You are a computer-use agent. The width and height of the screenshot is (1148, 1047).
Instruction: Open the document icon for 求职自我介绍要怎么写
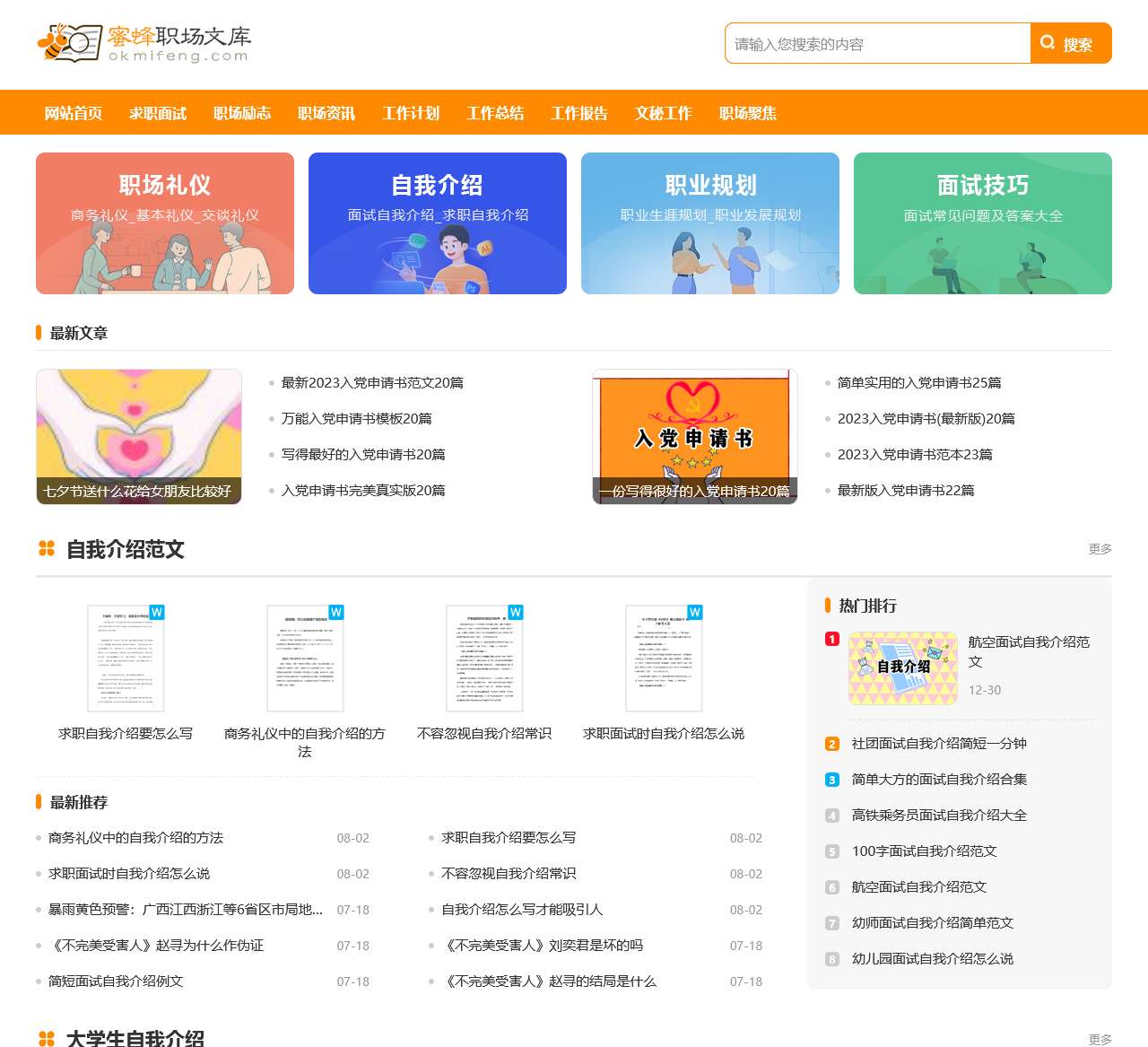point(126,659)
